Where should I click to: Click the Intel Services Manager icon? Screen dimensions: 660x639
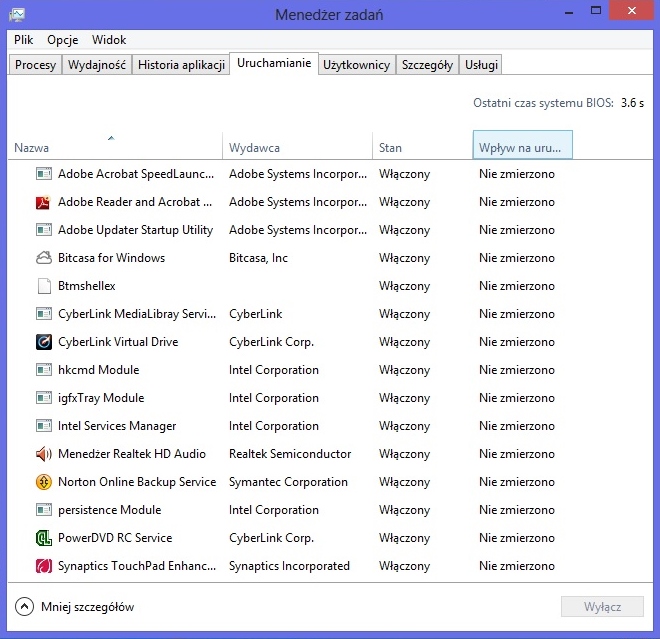click(44, 426)
